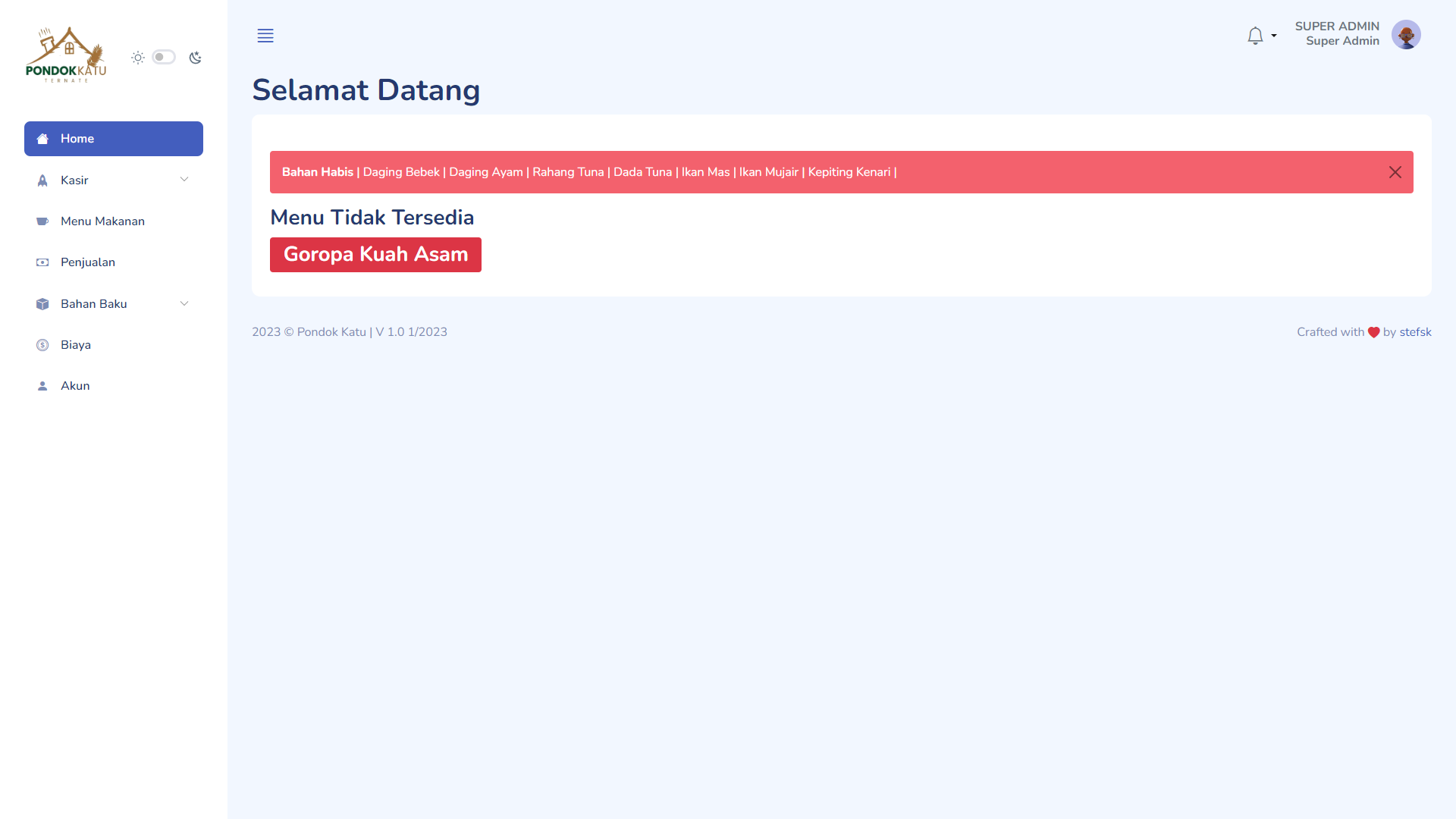Click the hamburger menu icon
This screenshot has height=819, width=1456.
pos(265,36)
